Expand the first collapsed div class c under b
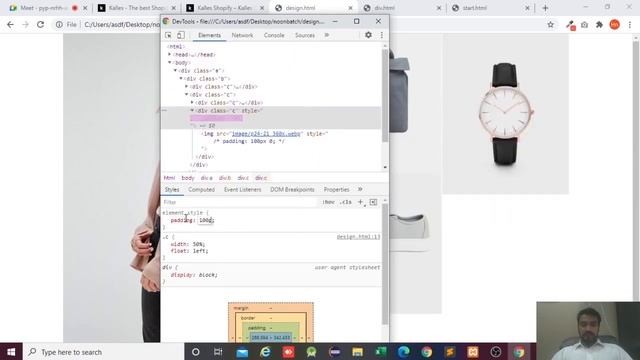The width and height of the screenshot is (640, 360). (x=187, y=87)
